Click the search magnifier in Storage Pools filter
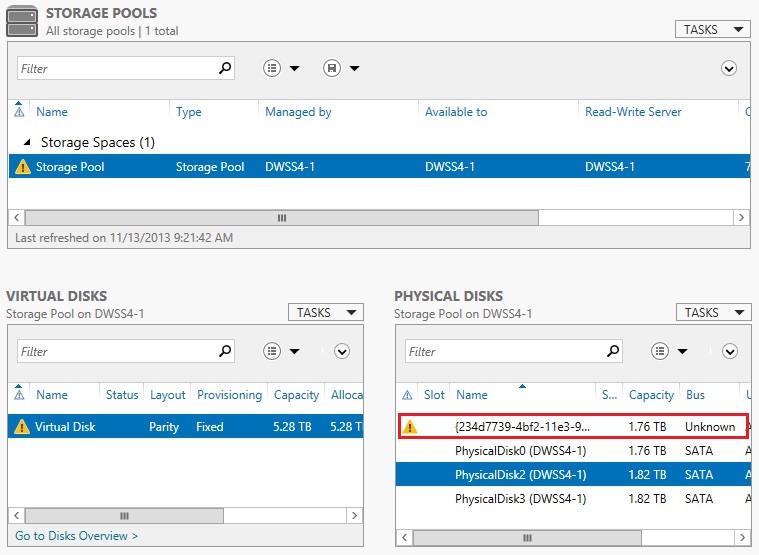 pyautogui.click(x=225, y=69)
